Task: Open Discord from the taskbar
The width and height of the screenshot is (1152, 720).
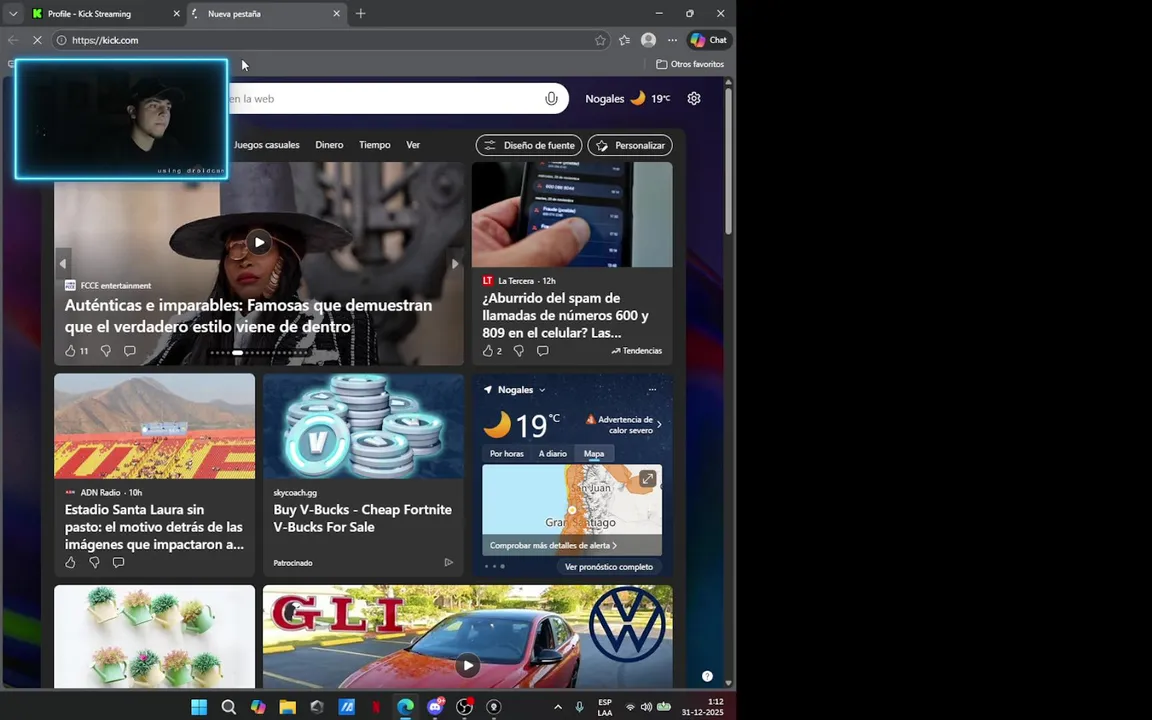Action: [435, 707]
